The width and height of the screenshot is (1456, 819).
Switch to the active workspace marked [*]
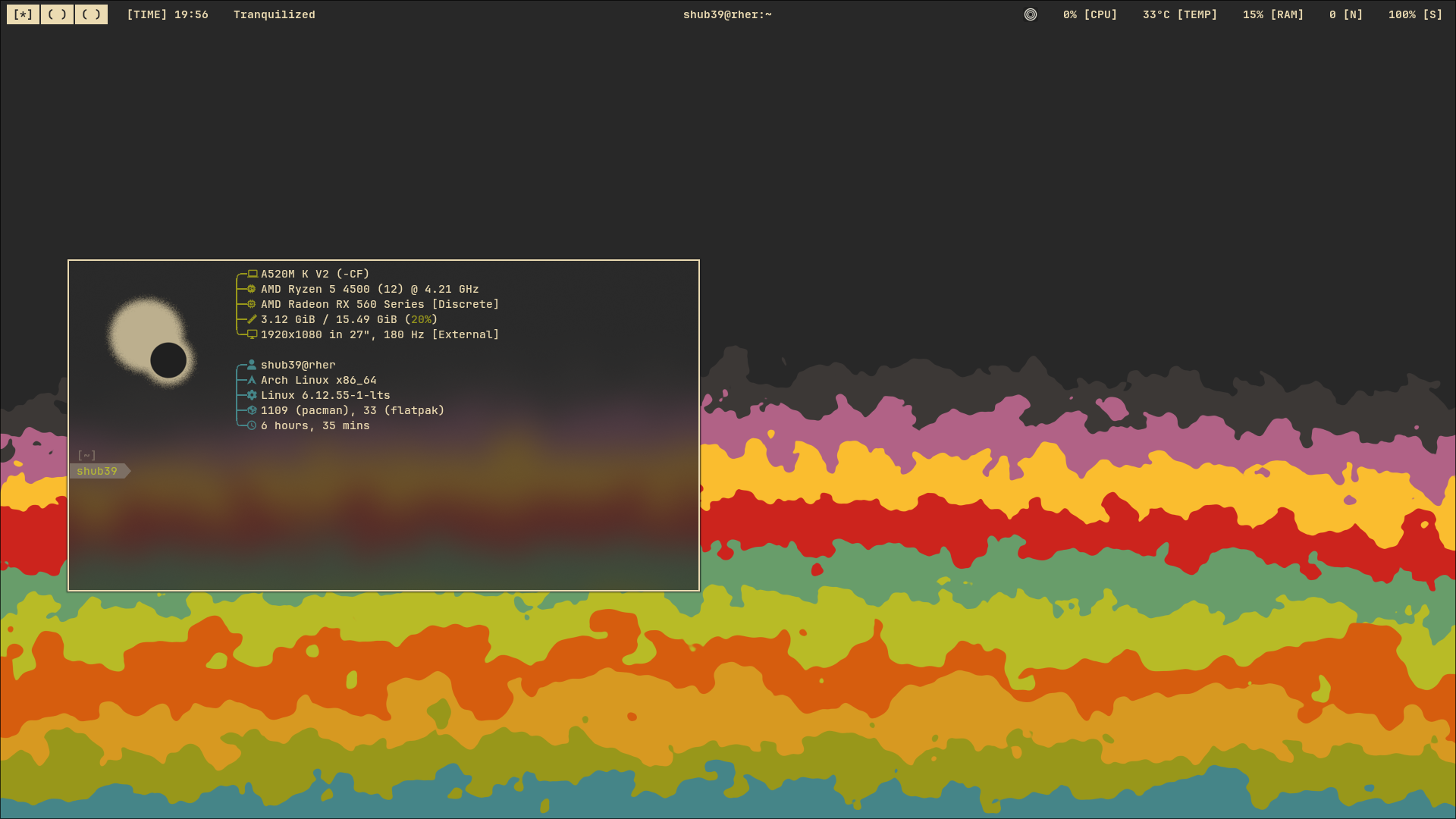point(23,14)
